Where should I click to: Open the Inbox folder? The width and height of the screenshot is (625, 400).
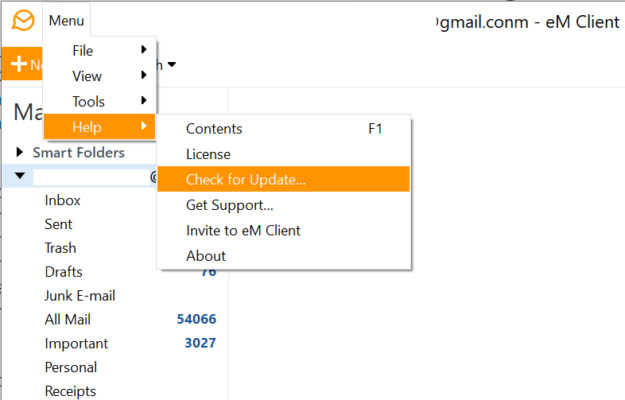point(63,200)
